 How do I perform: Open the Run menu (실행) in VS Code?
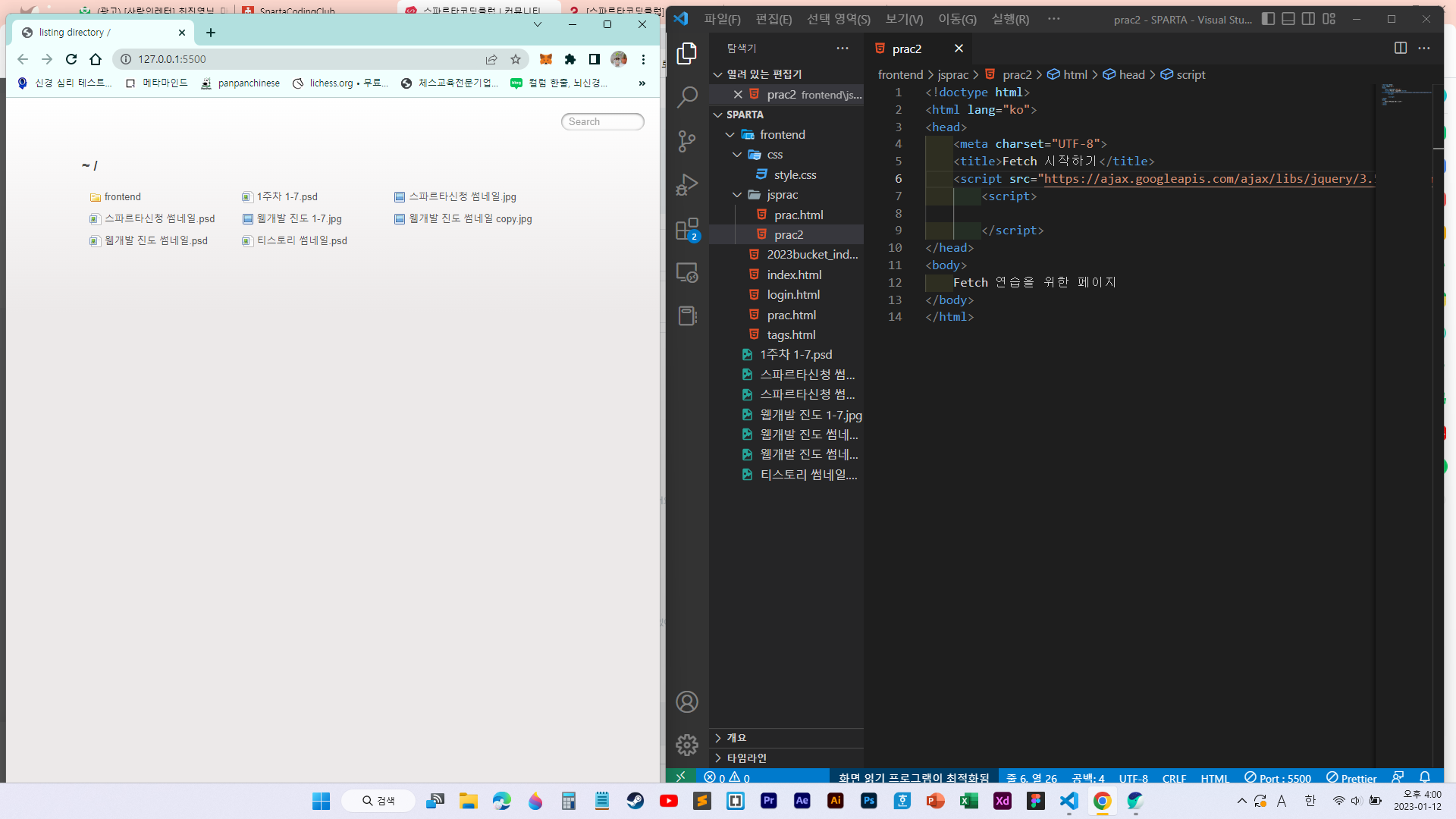coord(1010,19)
